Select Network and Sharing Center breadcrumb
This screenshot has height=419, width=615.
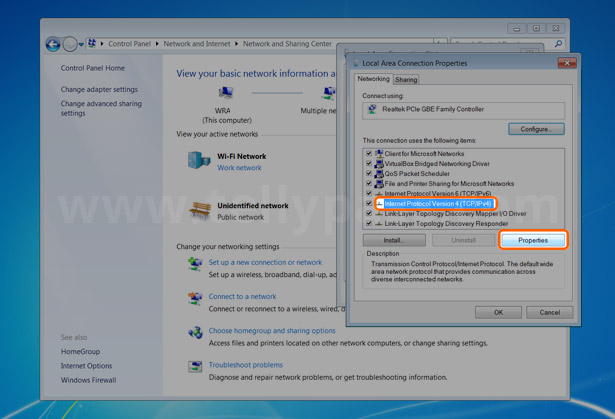(287, 44)
